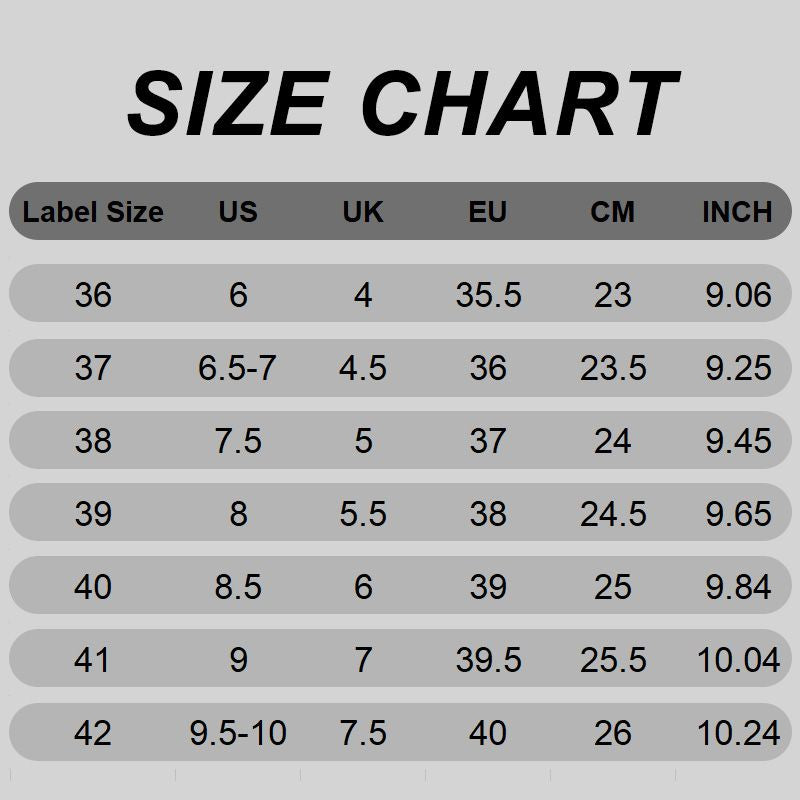Click the 10.24 inch value

click(738, 733)
